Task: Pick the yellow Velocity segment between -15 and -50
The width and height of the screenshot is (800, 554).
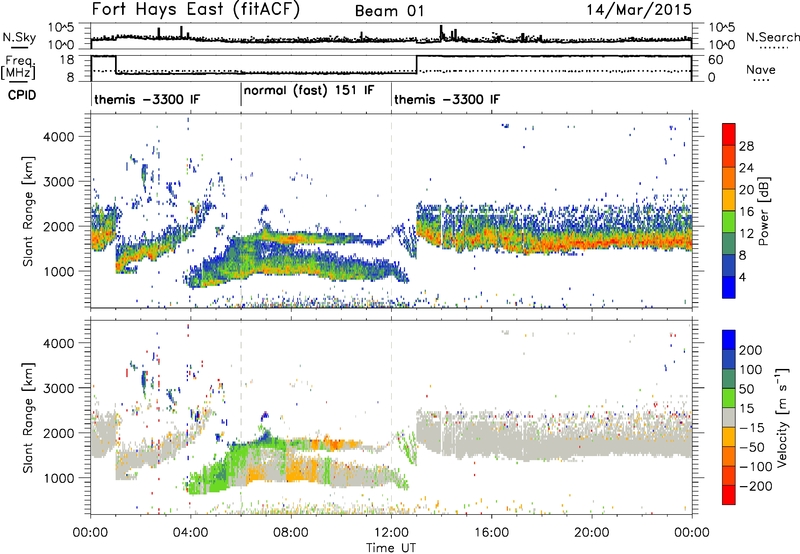Action: pyautogui.click(x=729, y=437)
